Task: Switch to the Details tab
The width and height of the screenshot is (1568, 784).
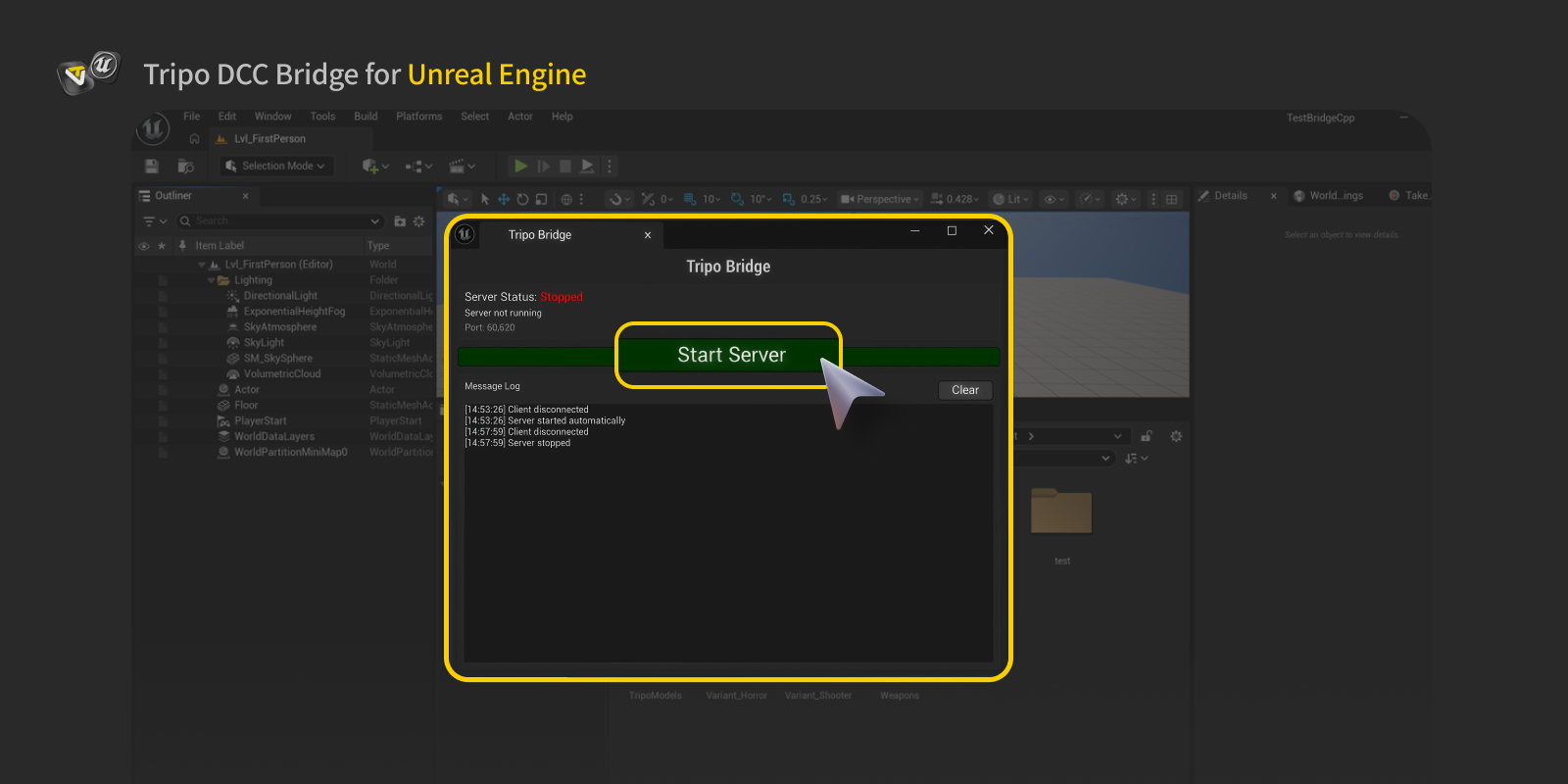Action: [x=1230, y=196]
